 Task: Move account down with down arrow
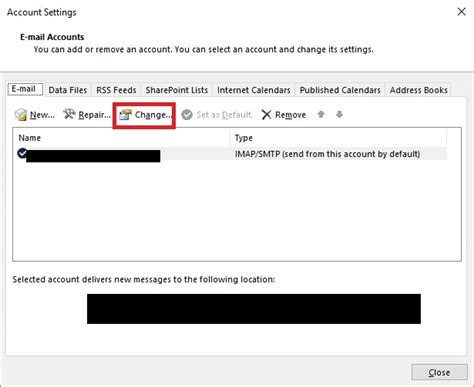point(339,114)
